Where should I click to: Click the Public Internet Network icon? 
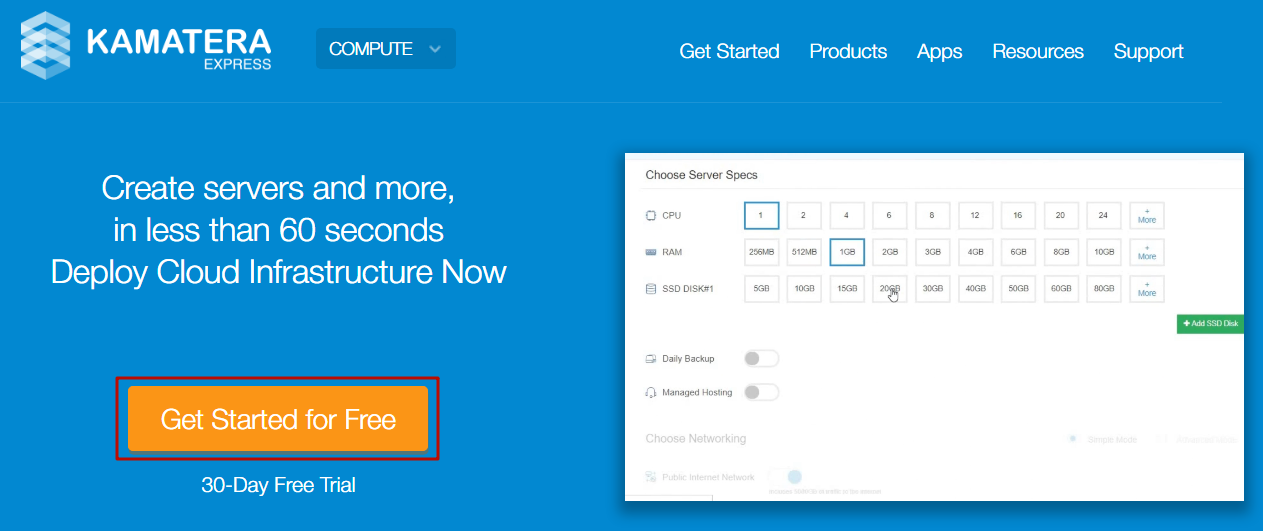pyautogui.click(x=651, y=477)
